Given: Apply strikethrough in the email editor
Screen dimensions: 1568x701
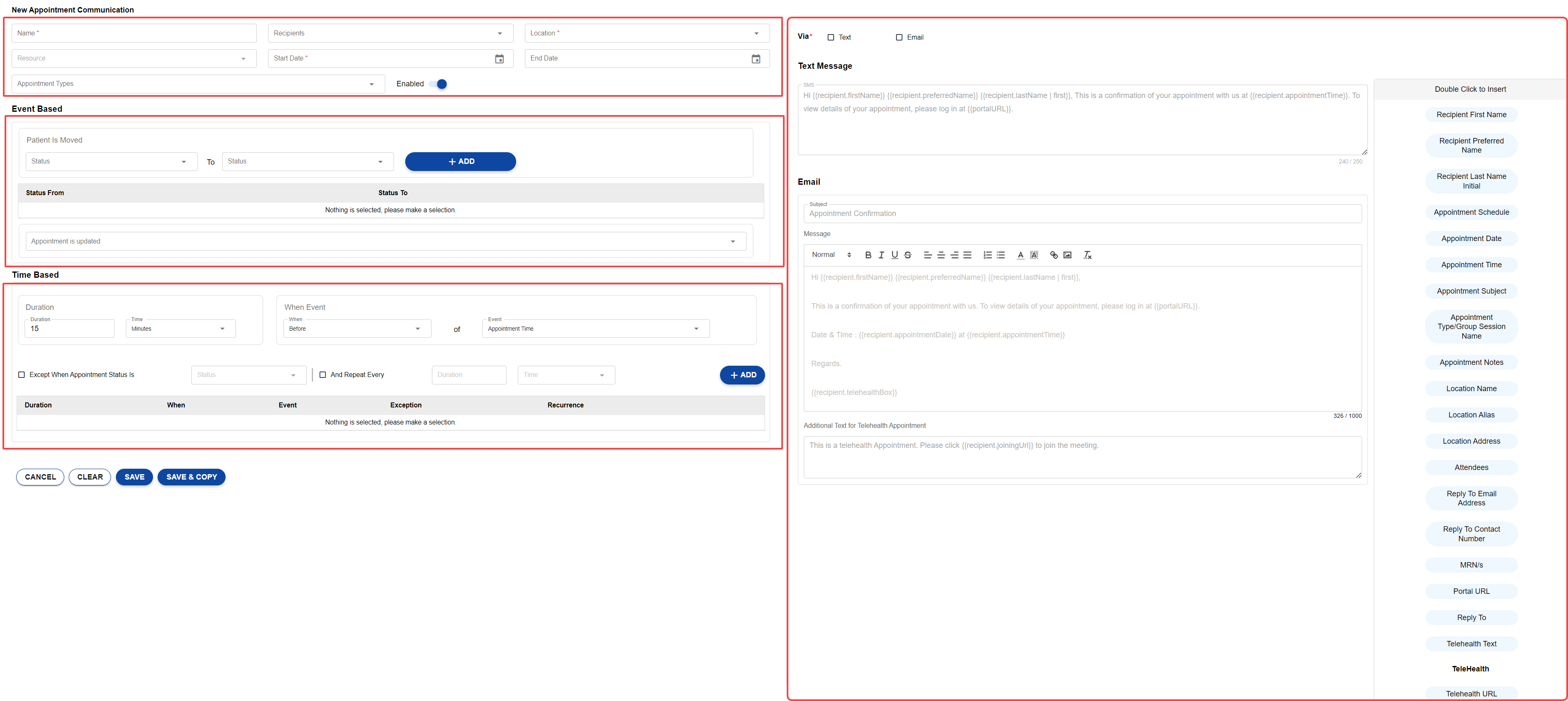Looking at the screenshot, I should click(x=908, y=255).
